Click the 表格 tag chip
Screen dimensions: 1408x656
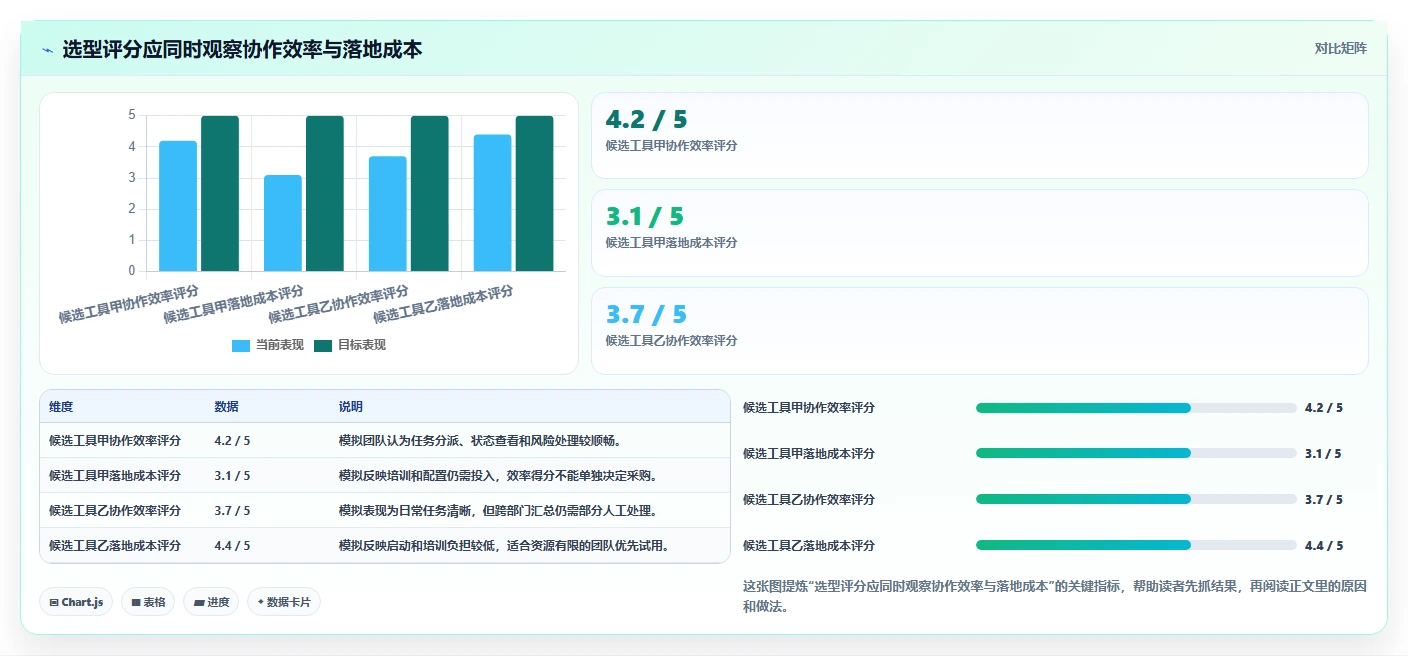149,602
